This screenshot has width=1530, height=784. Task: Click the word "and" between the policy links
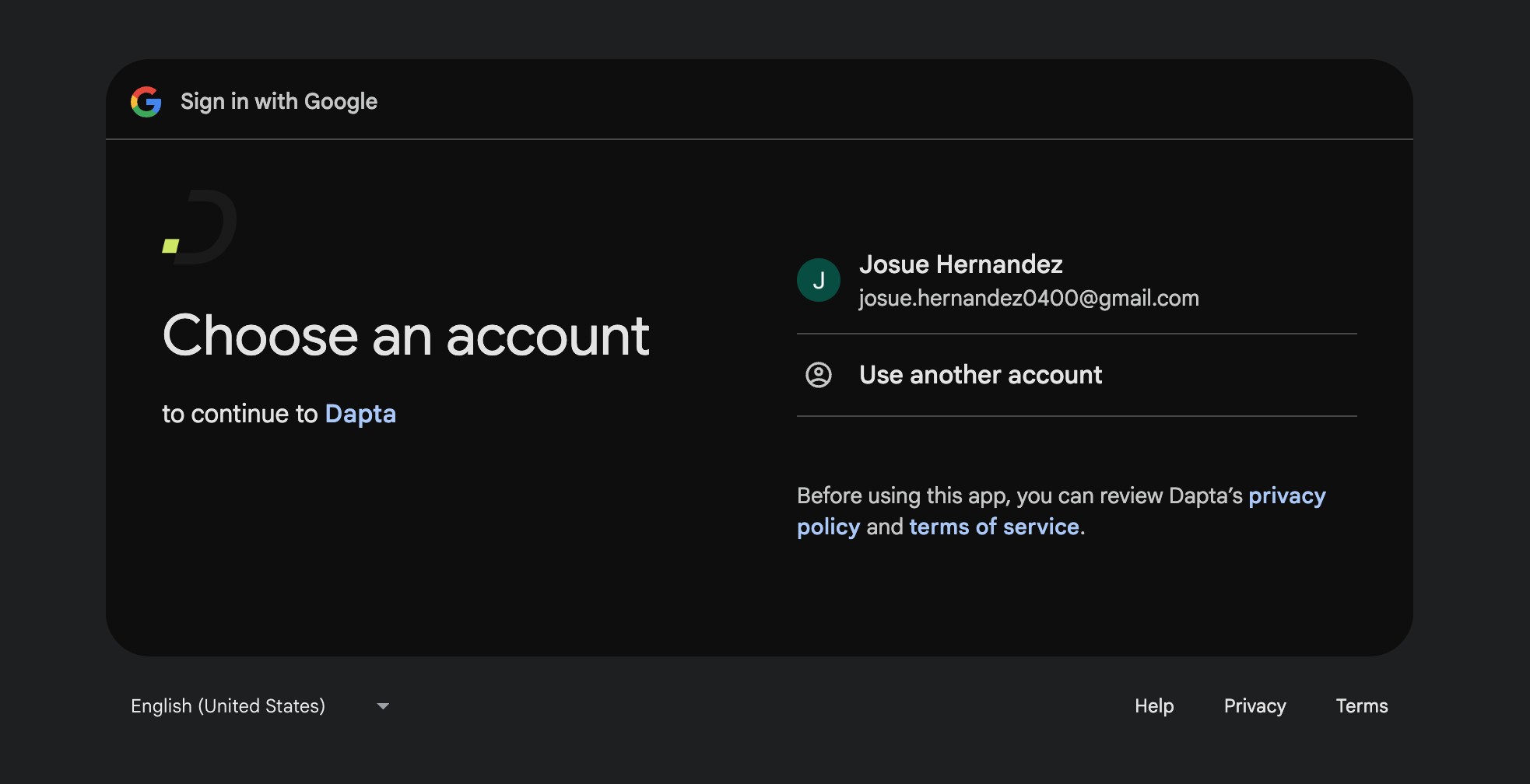coord(884,527)
